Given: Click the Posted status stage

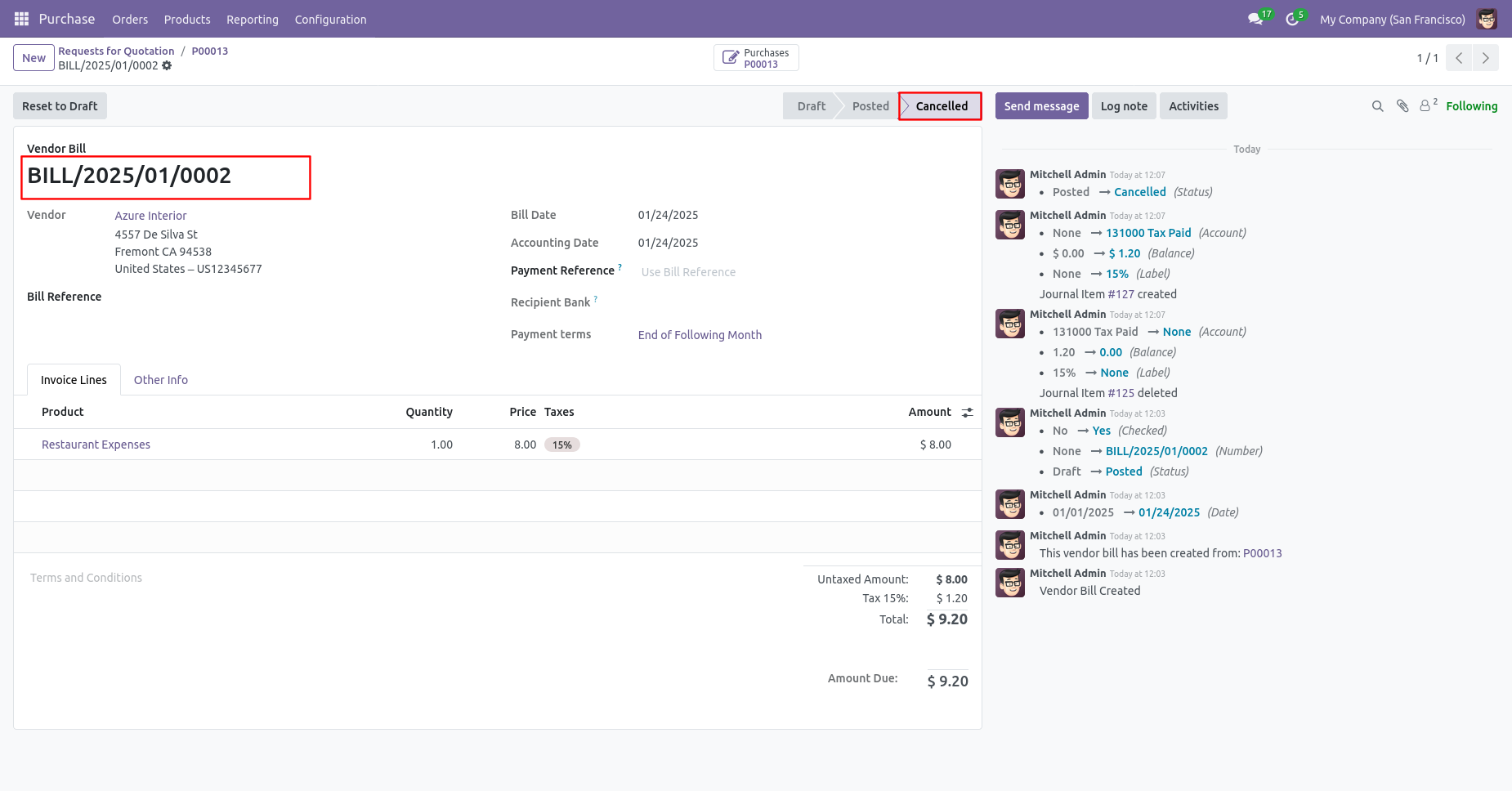Looking at the screenshot, I should point(870,106).
